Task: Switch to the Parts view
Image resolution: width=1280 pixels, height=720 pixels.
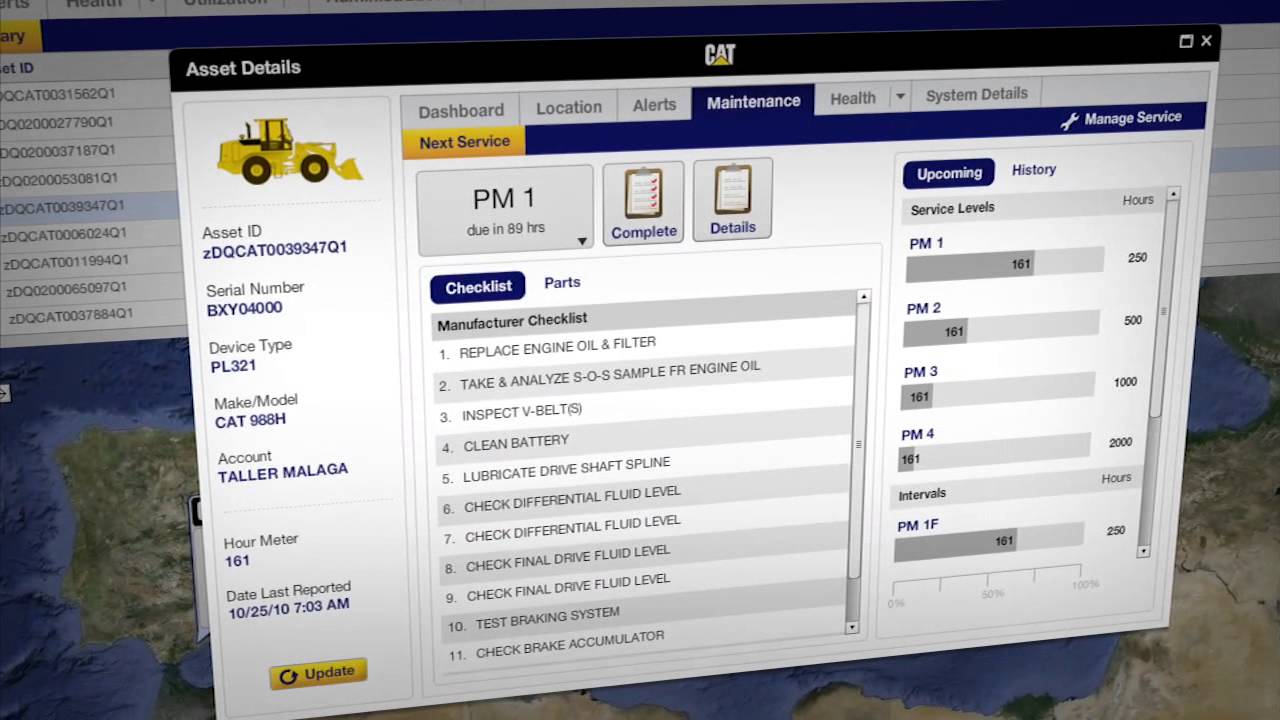Action: point(562,282)
